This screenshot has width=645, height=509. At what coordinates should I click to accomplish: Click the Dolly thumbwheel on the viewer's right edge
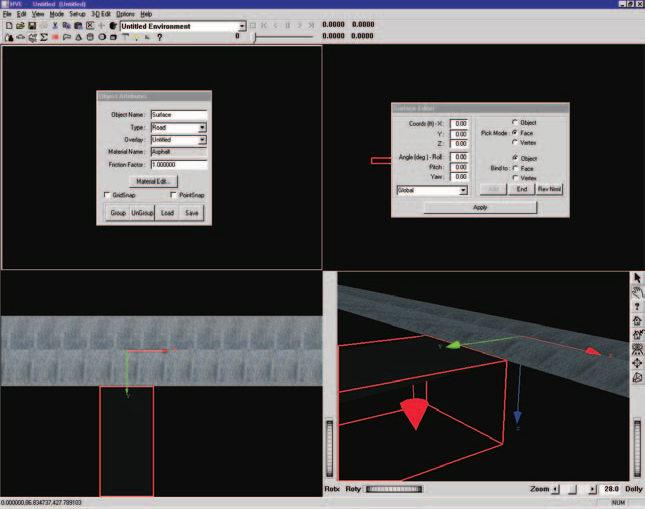coord(637,448)
